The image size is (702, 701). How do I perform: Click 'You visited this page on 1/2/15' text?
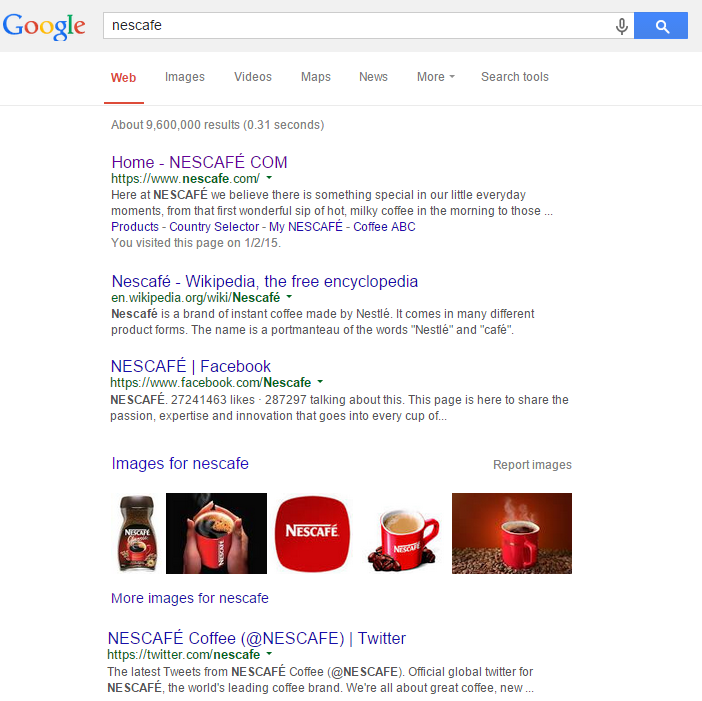click(196, 243)
